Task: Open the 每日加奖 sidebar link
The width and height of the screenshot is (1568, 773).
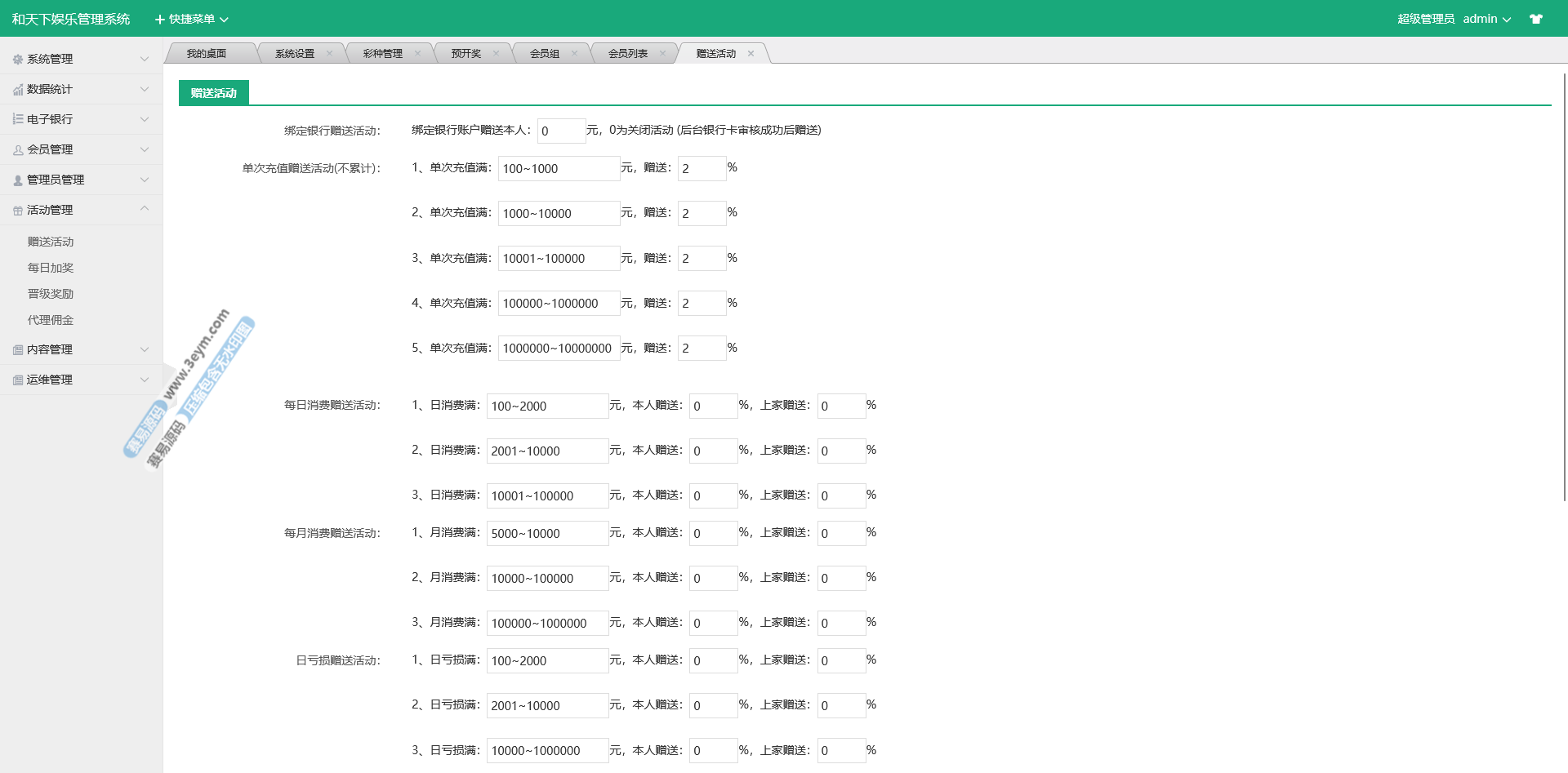Action: (51, 268)
